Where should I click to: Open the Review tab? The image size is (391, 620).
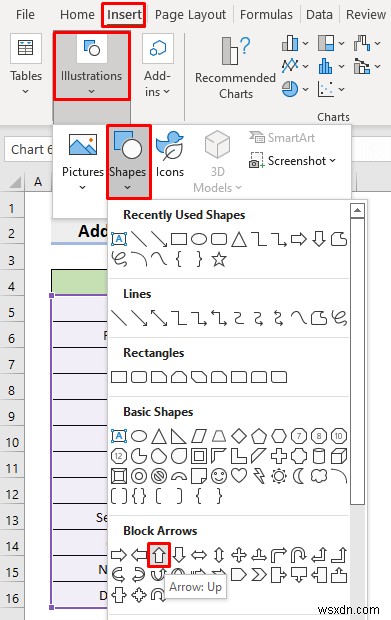pos(366,15)
